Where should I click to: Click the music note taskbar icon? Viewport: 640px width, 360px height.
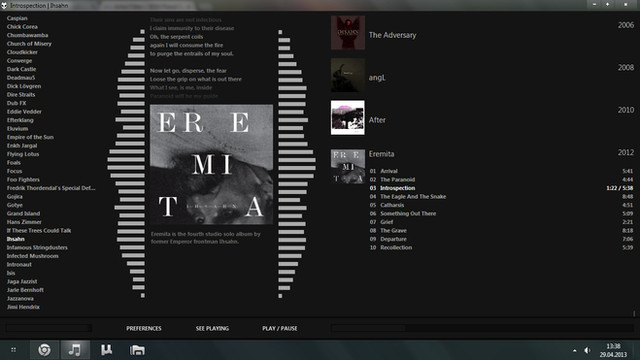[x=75, y=350]
